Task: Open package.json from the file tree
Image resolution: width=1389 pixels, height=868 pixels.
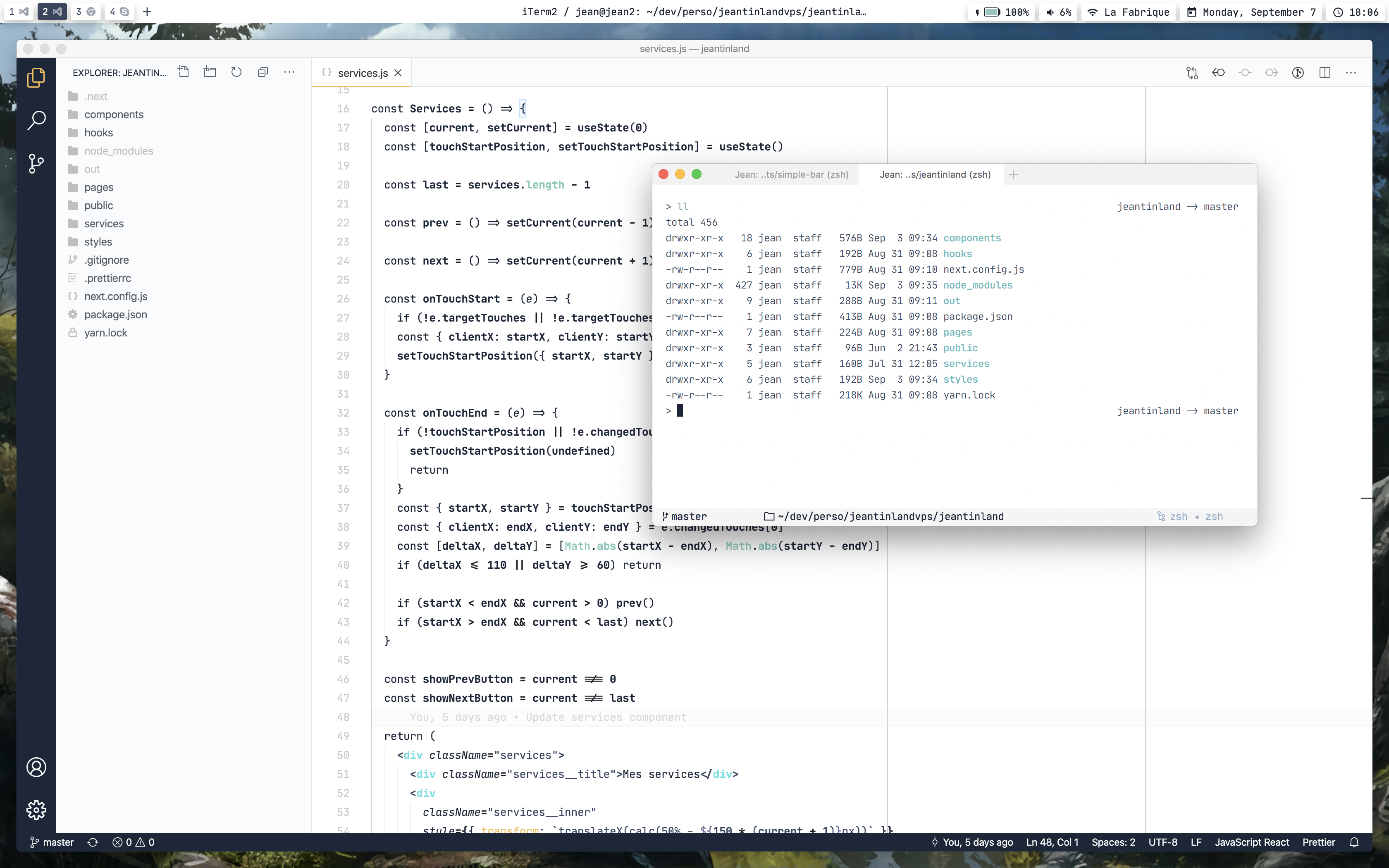Action: pos(115,315)
